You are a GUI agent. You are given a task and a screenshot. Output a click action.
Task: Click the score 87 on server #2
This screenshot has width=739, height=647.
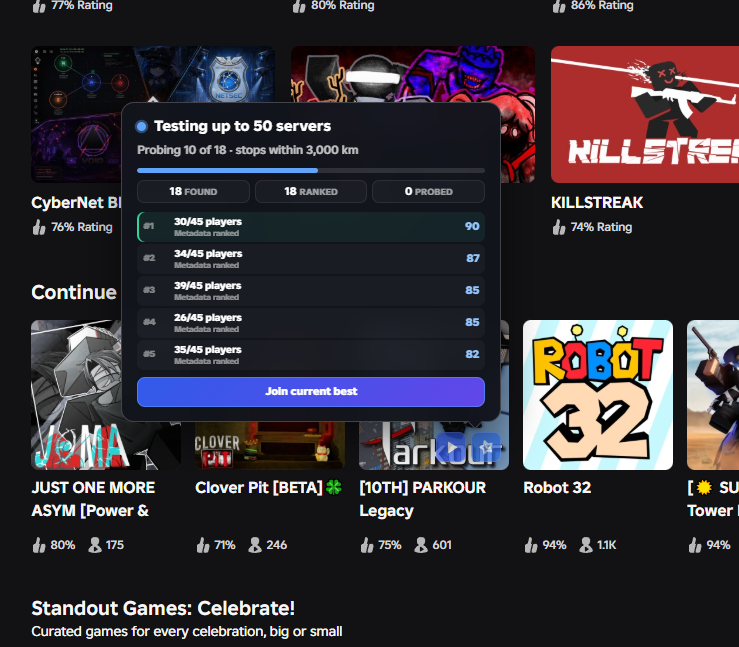pyautogui.click(x=473, y=258)
